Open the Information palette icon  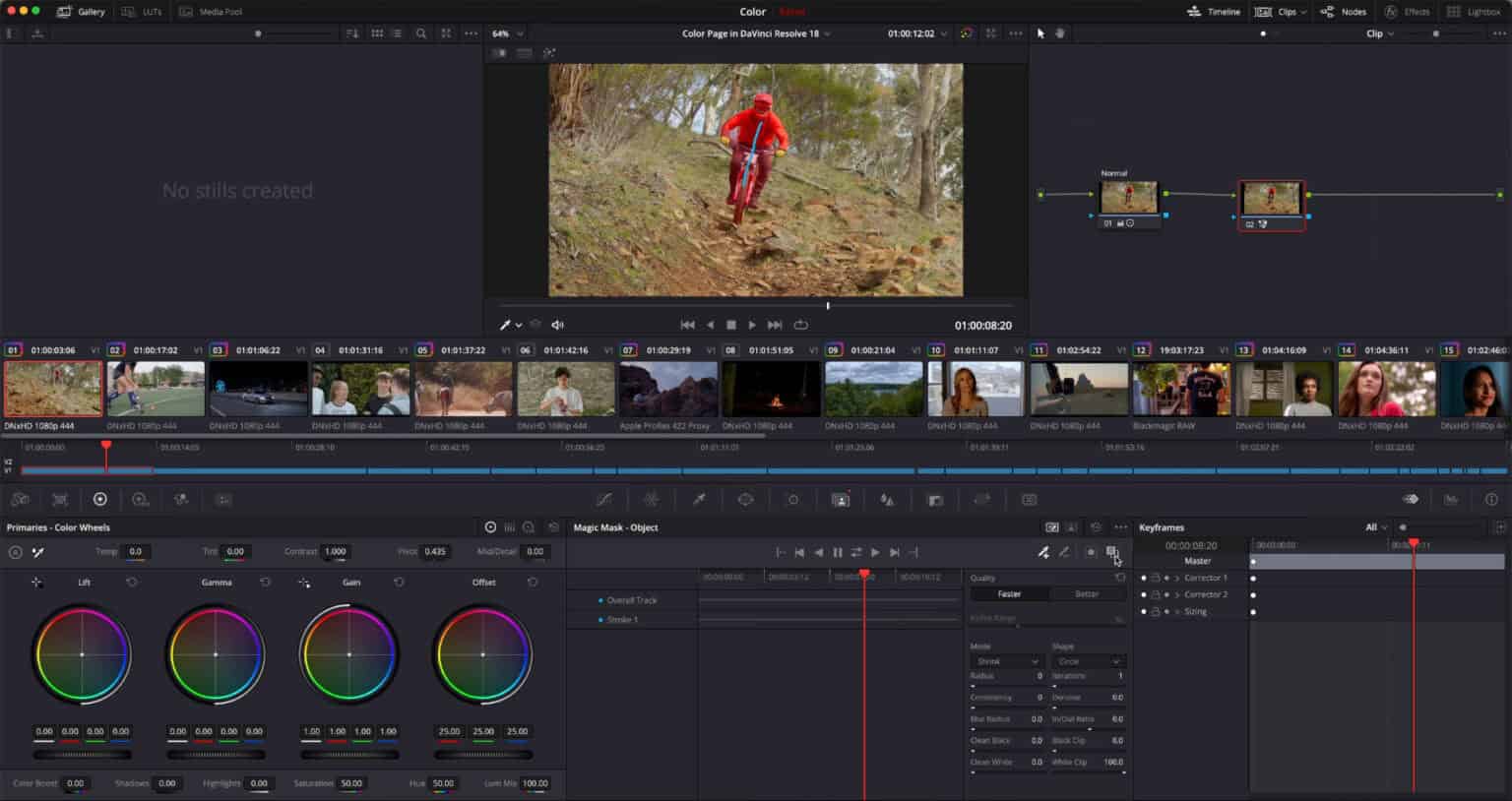(1491, 500)
